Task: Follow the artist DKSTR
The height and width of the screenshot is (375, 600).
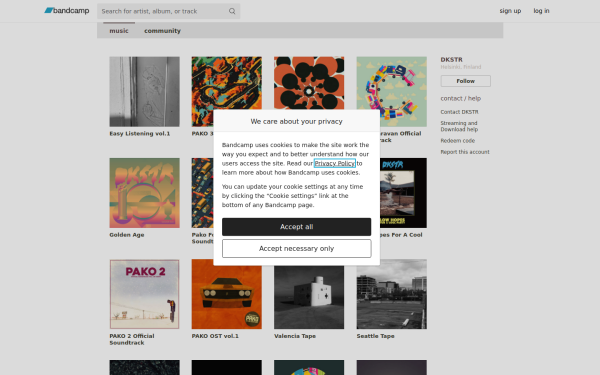Action: coord(465,81)
